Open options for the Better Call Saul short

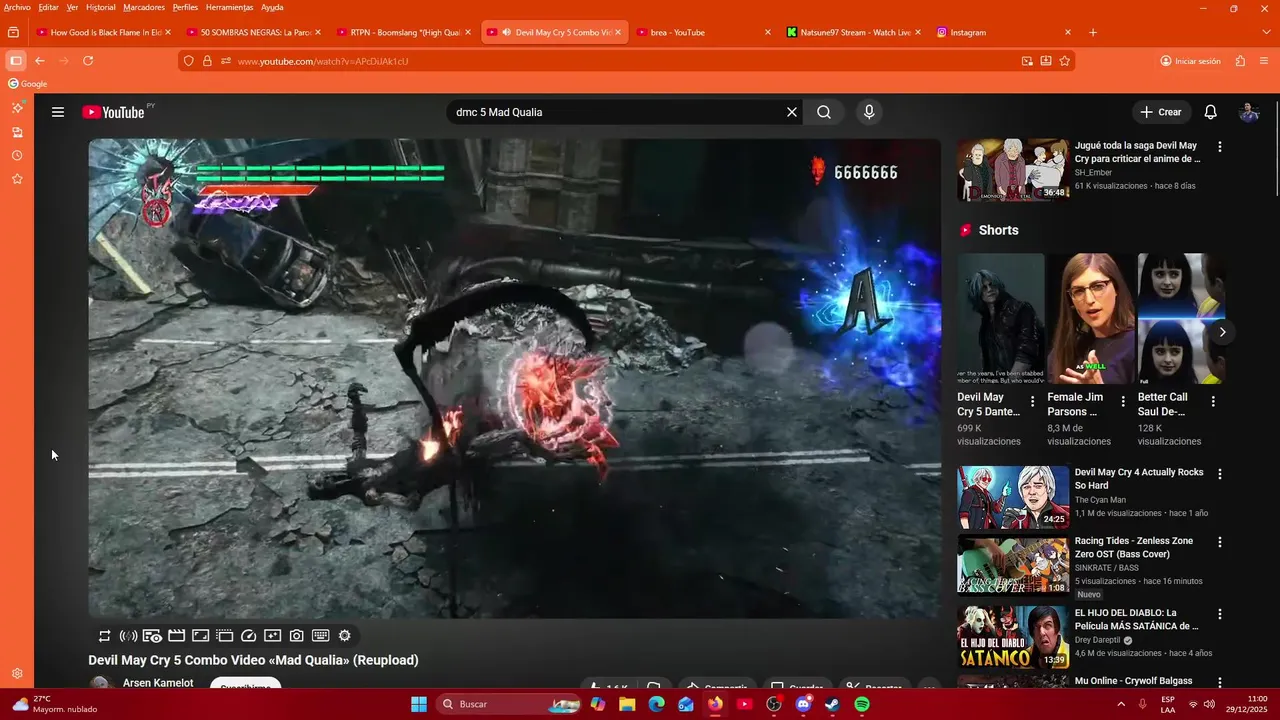point(1213,401)
